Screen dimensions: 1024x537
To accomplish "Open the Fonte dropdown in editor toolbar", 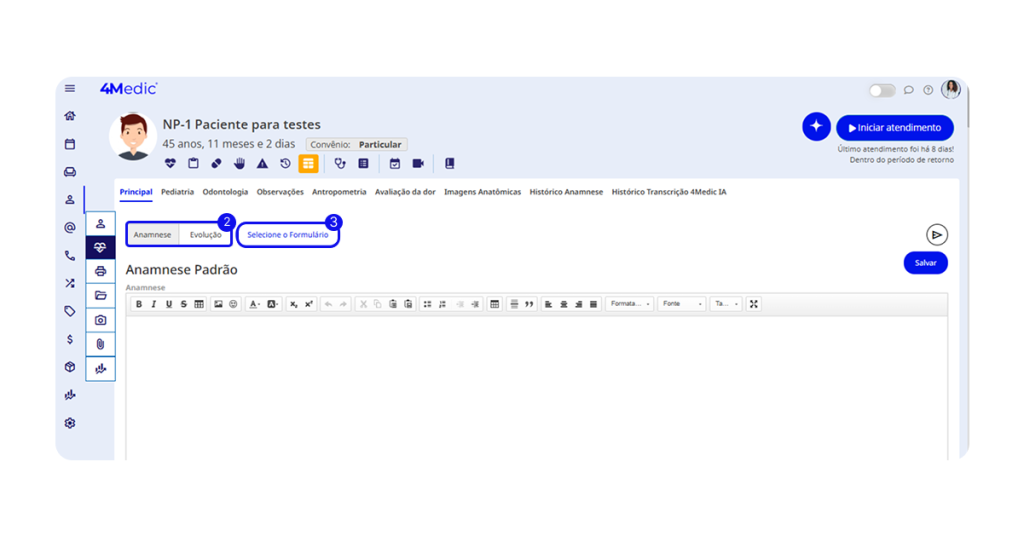I will [680, 304].
